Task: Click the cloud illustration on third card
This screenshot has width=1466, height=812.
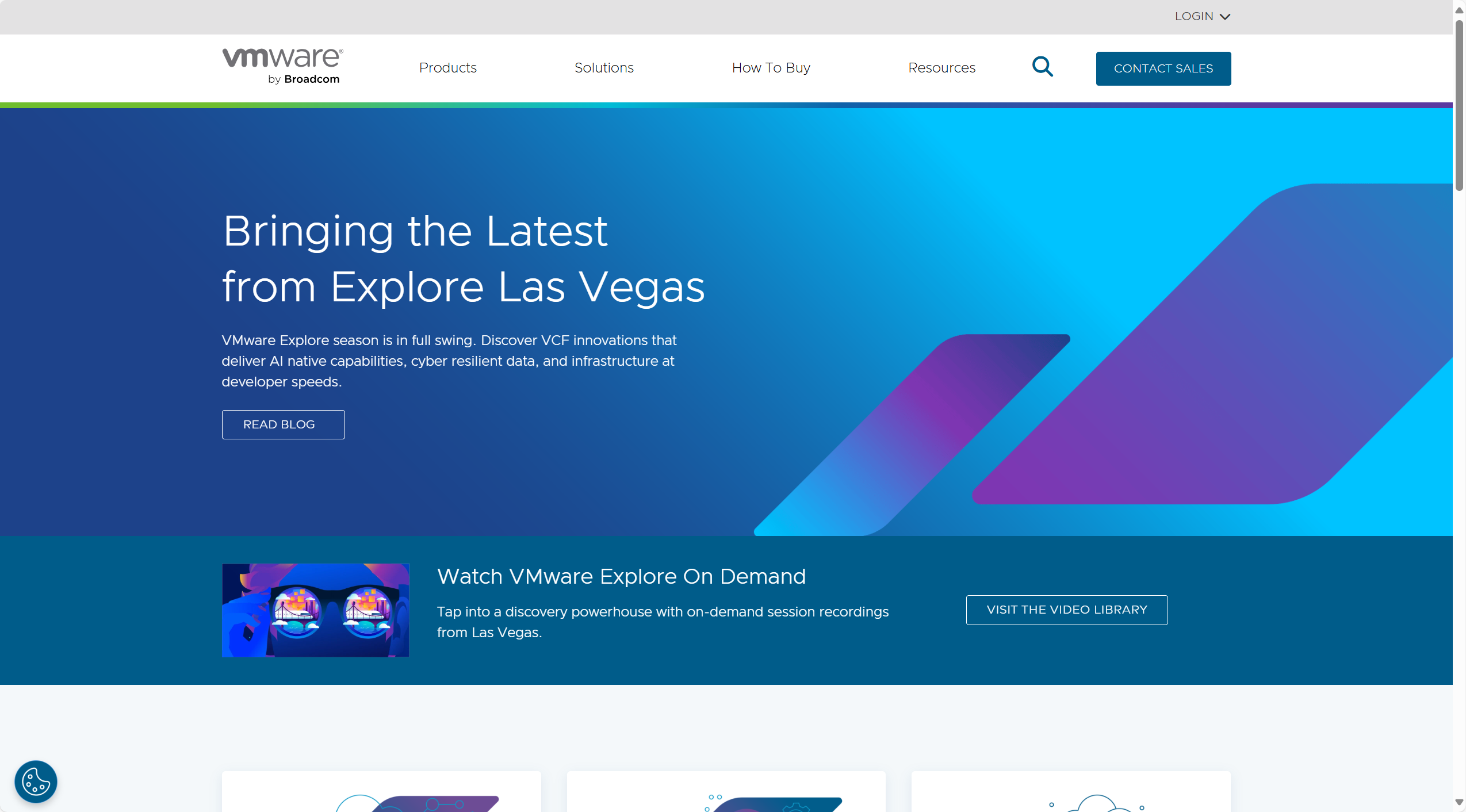Action: coord(1096,802)
